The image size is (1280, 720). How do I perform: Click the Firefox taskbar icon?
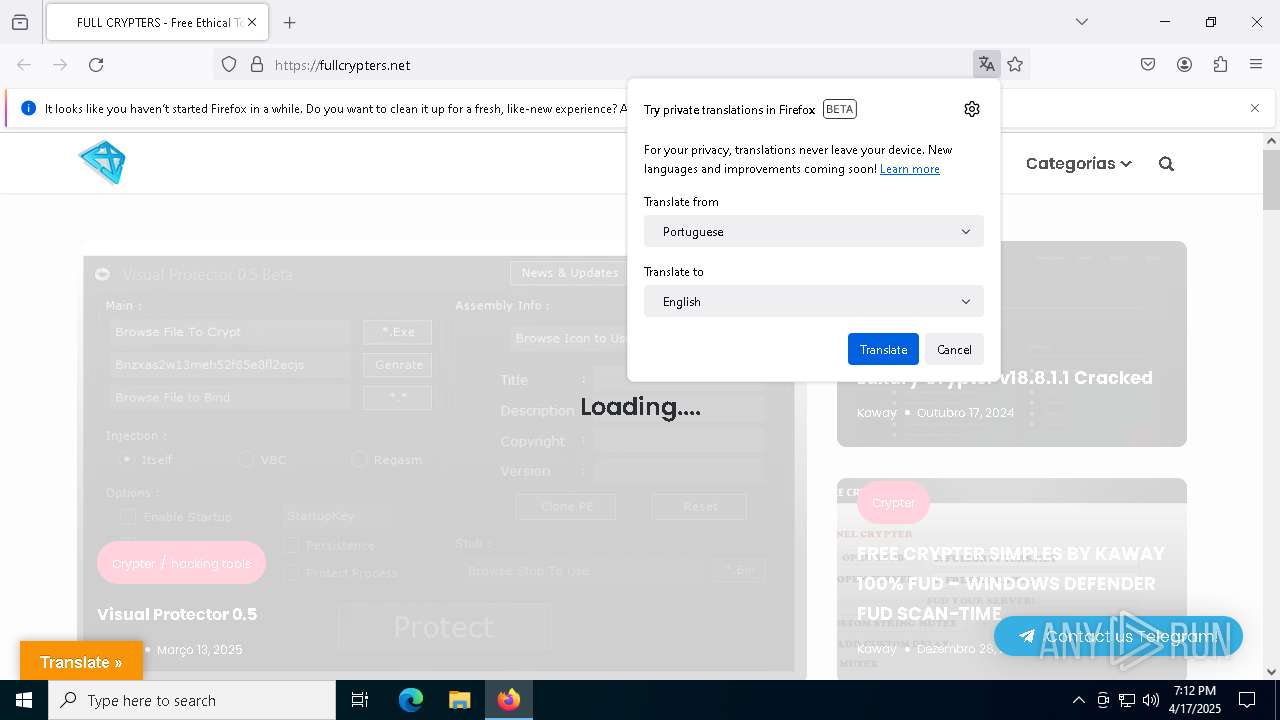pyautogui.click(x=508, y=700)
